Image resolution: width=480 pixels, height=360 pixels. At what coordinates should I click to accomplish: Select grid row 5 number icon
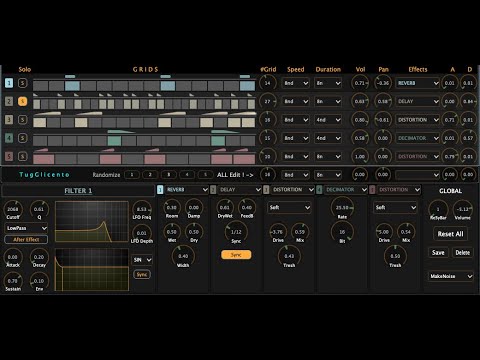9,156
